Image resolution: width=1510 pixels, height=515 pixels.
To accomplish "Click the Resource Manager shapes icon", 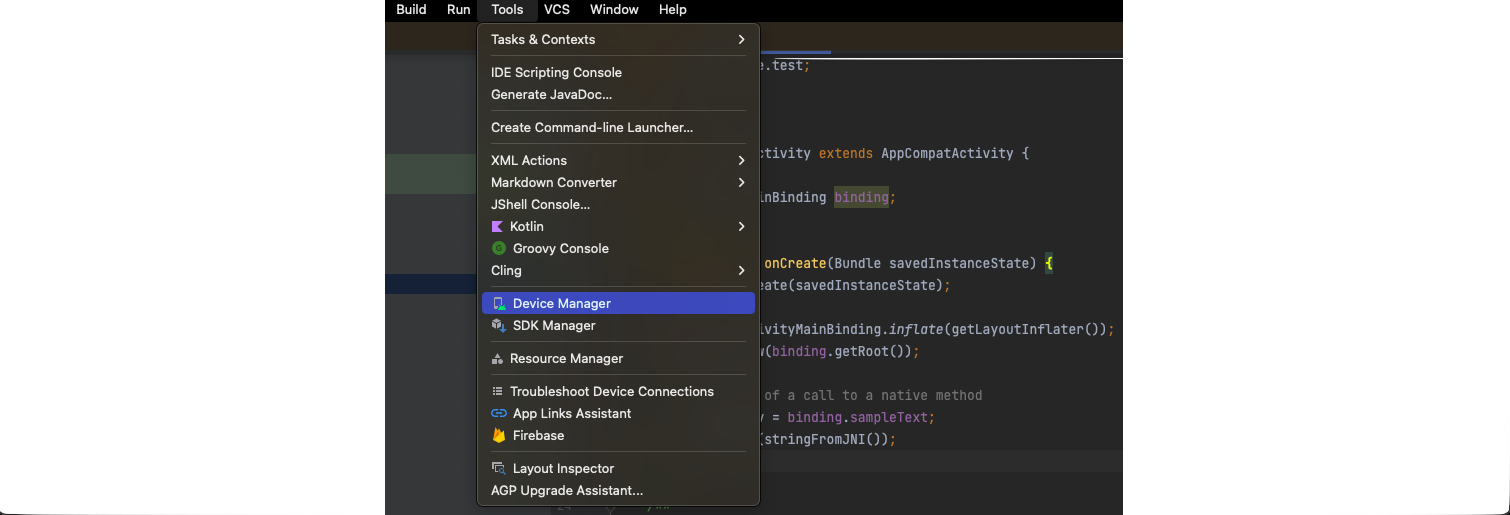I will [497, 358].
